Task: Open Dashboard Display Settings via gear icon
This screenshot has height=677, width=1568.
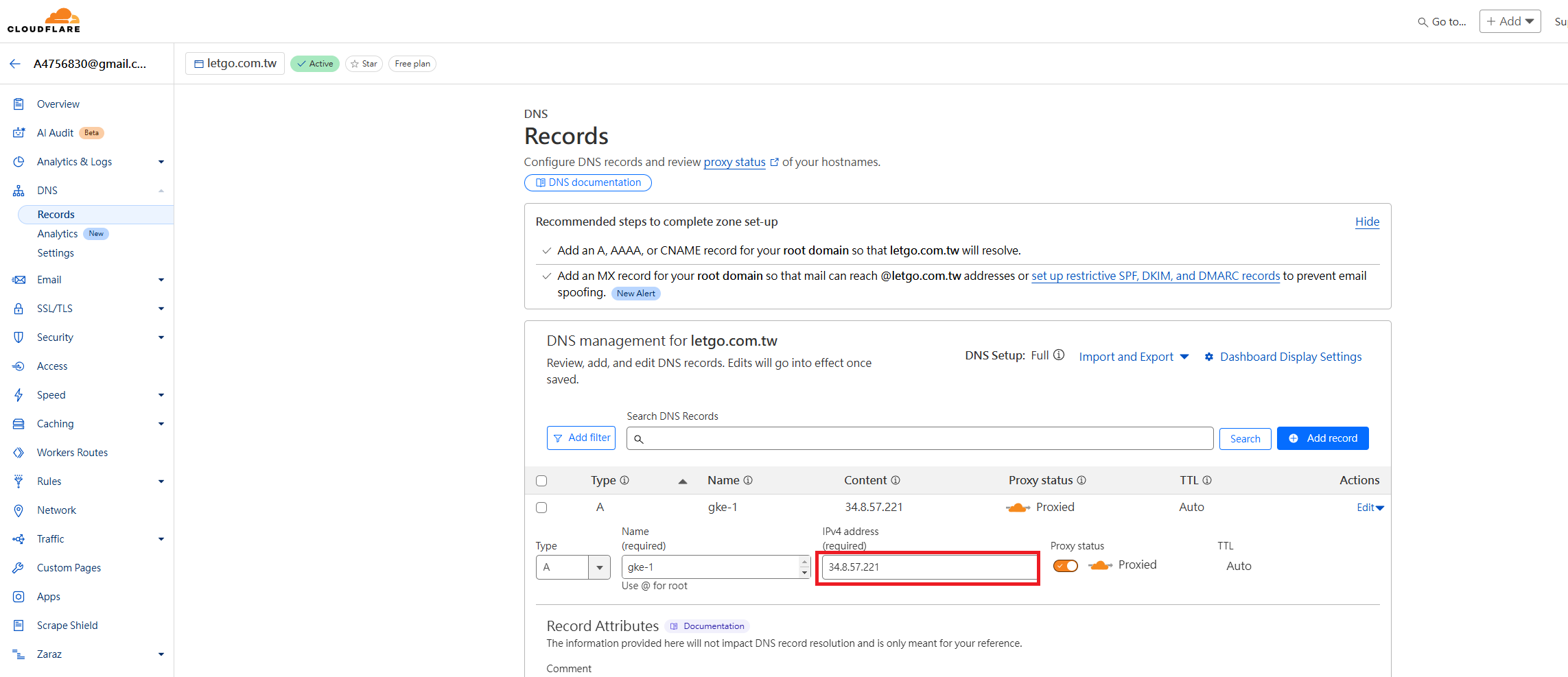Action: (1208, 356)
